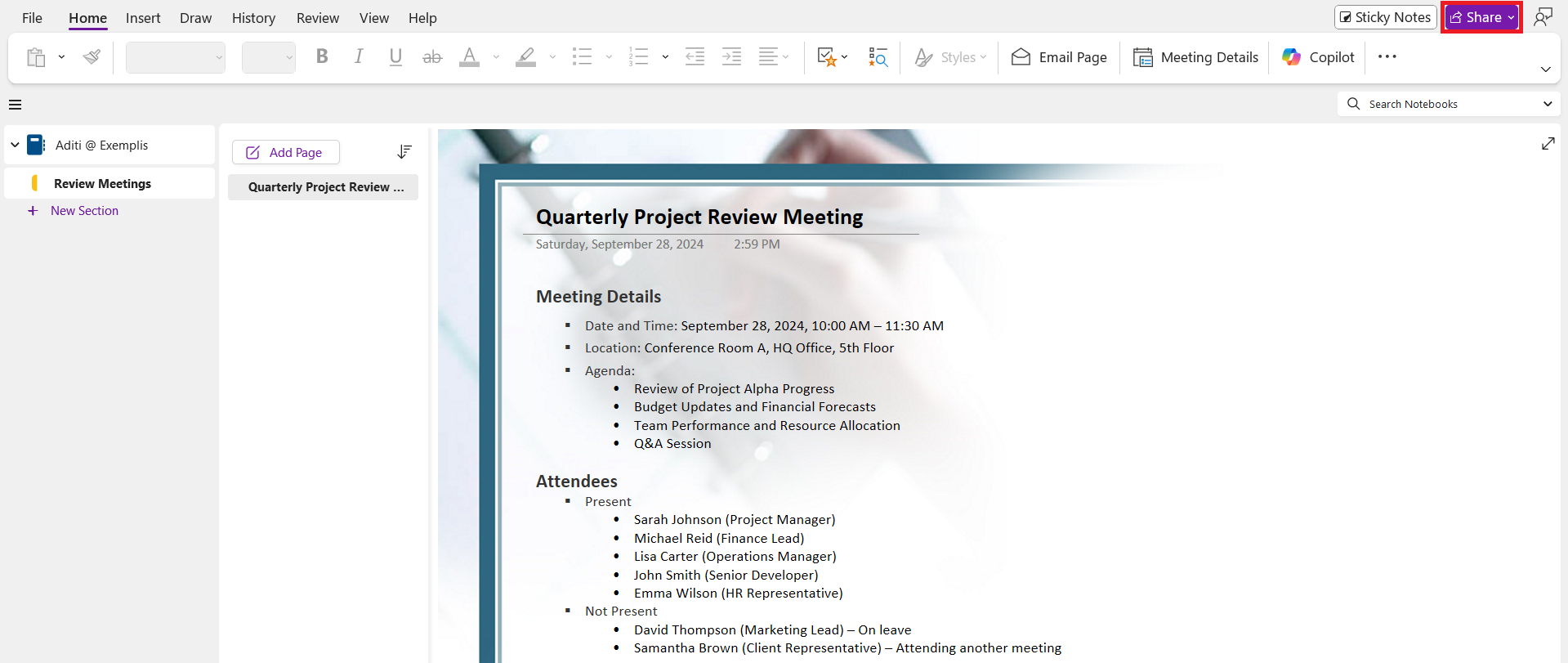The height and width of the screenshot is (663, 1568).
Task: Click the Paste clipboard icon
Action: coord(36,57)
